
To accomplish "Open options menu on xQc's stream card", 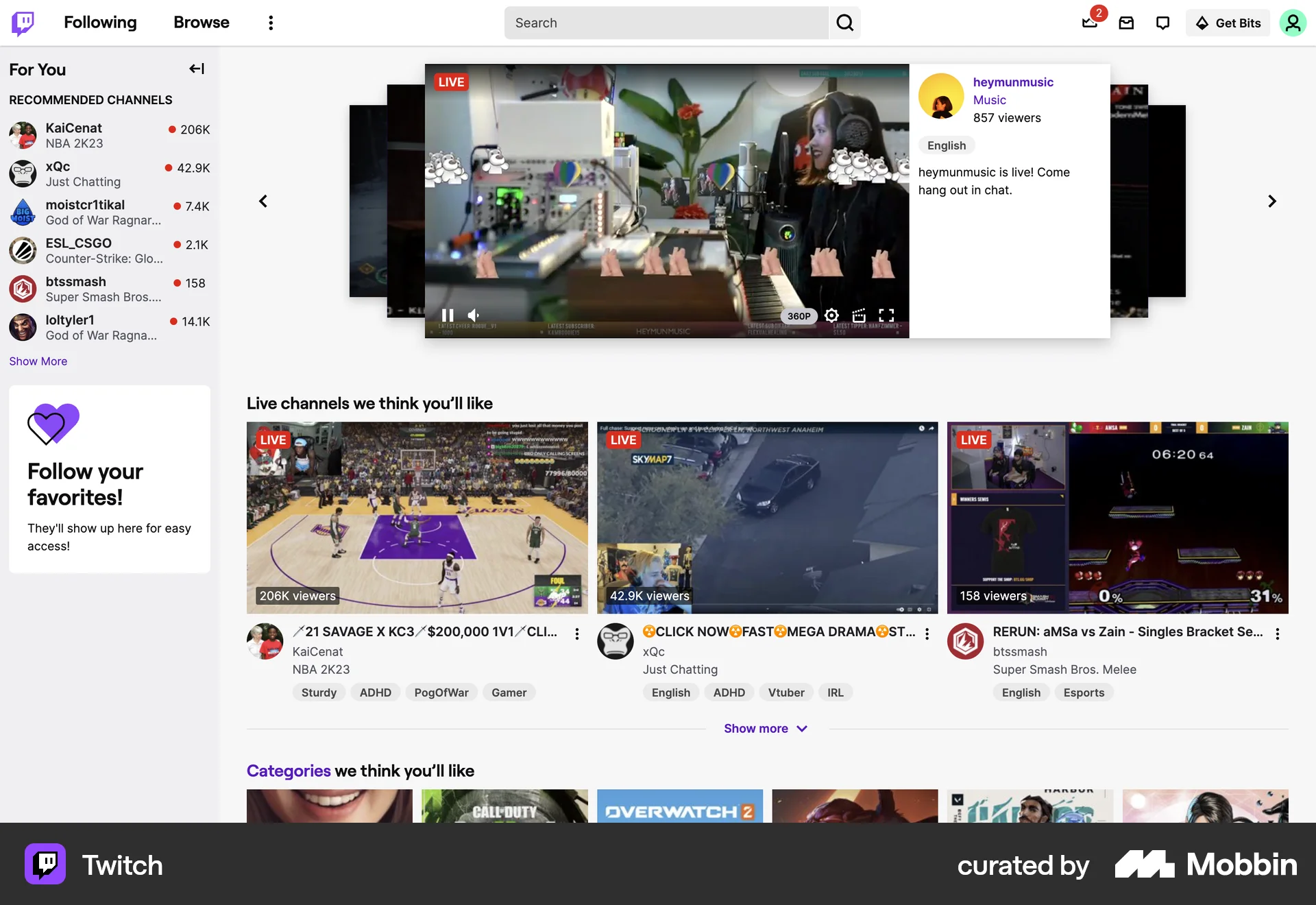I will pyautogui.click(x=927, y=634).
